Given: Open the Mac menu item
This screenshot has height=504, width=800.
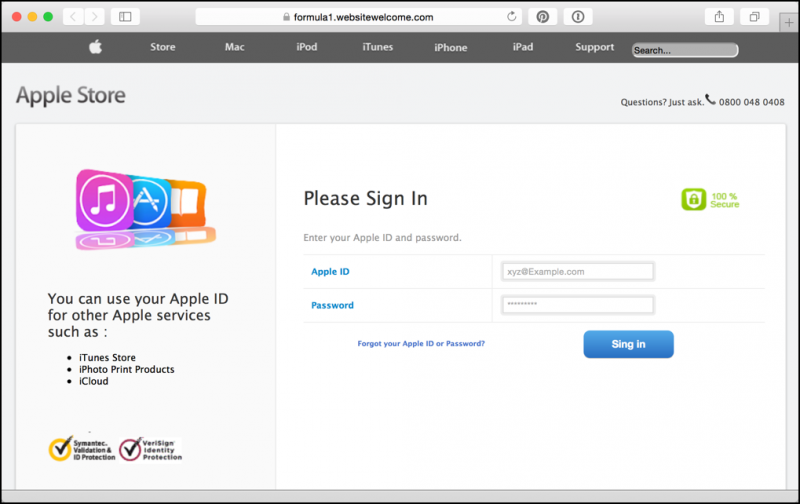Looking at the screenshot, I should point(235,47).
